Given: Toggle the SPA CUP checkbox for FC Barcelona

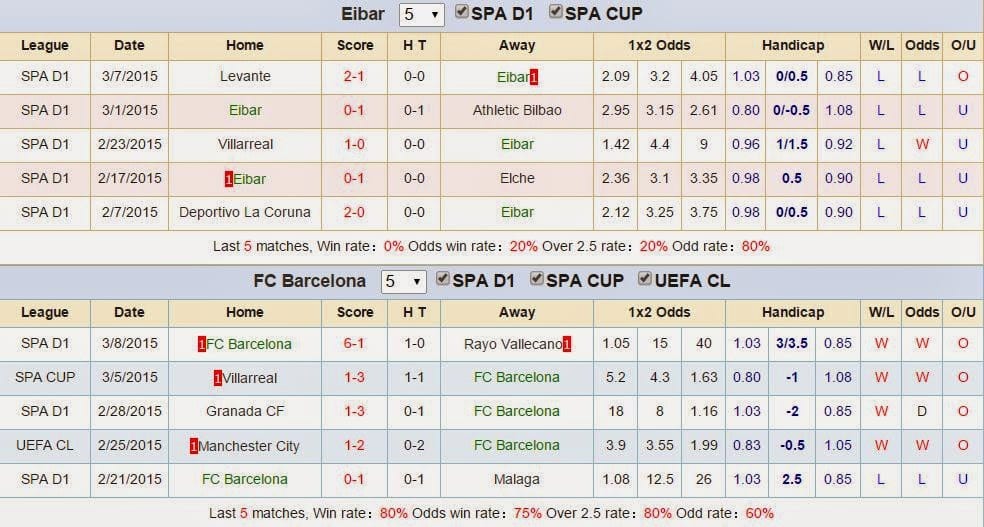Looking at the screenshot, I should [537, 279].
